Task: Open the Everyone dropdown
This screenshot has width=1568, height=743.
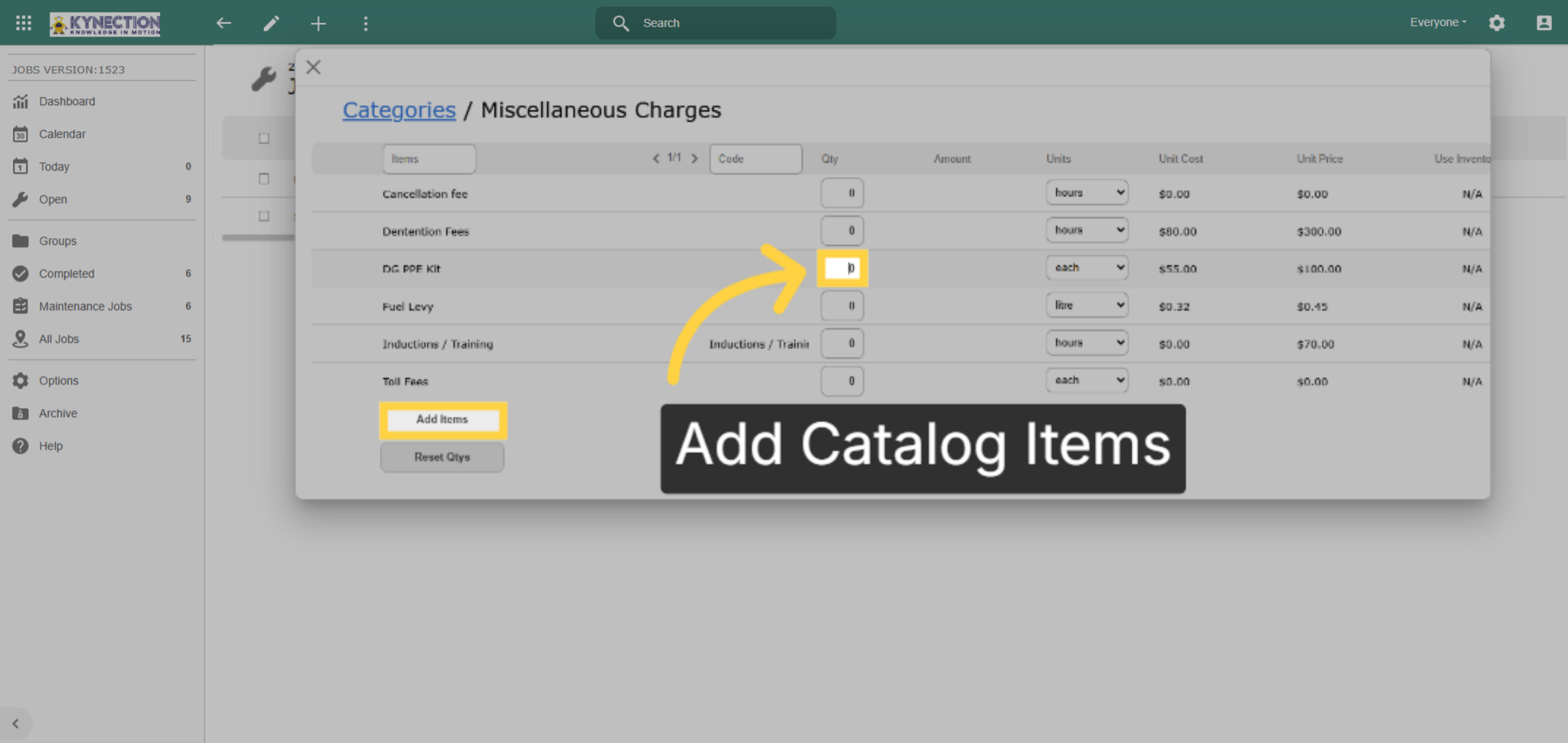Action: coord(1438,22)
